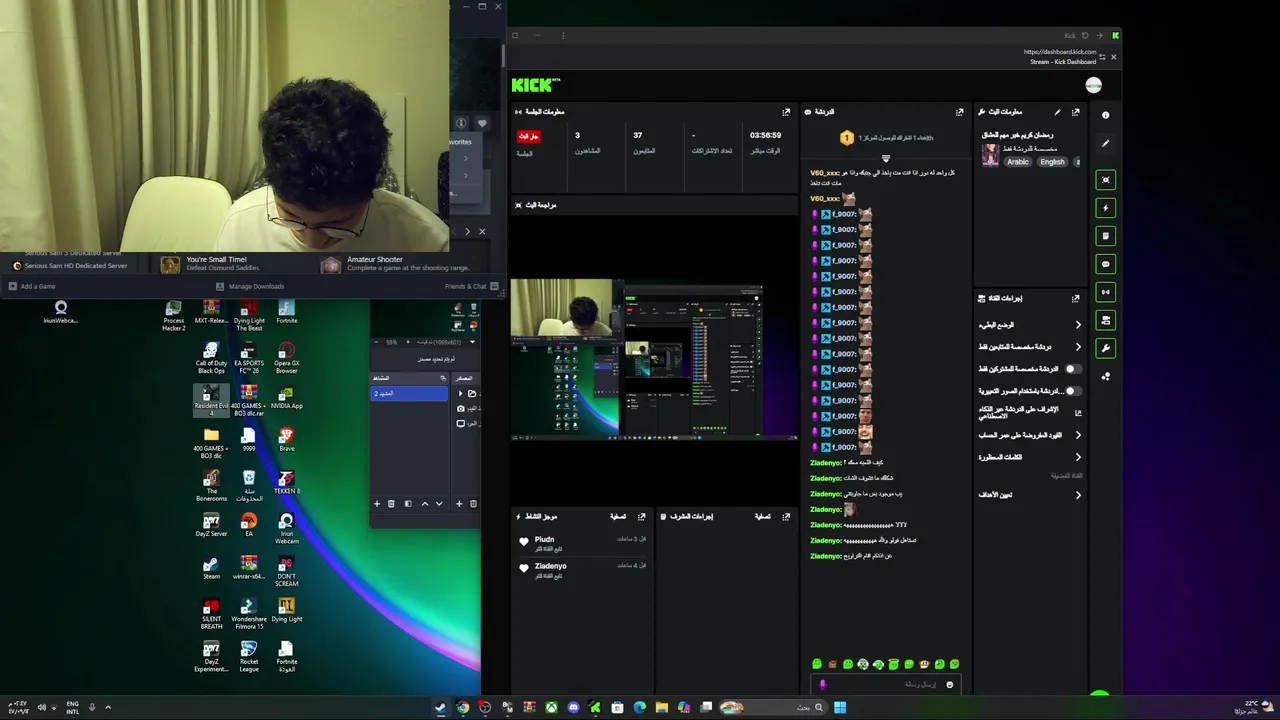The height and width of the screenshot is (720, 1280).
Task: Open Friends & Chat in Steam
Action: pos(471,286)
